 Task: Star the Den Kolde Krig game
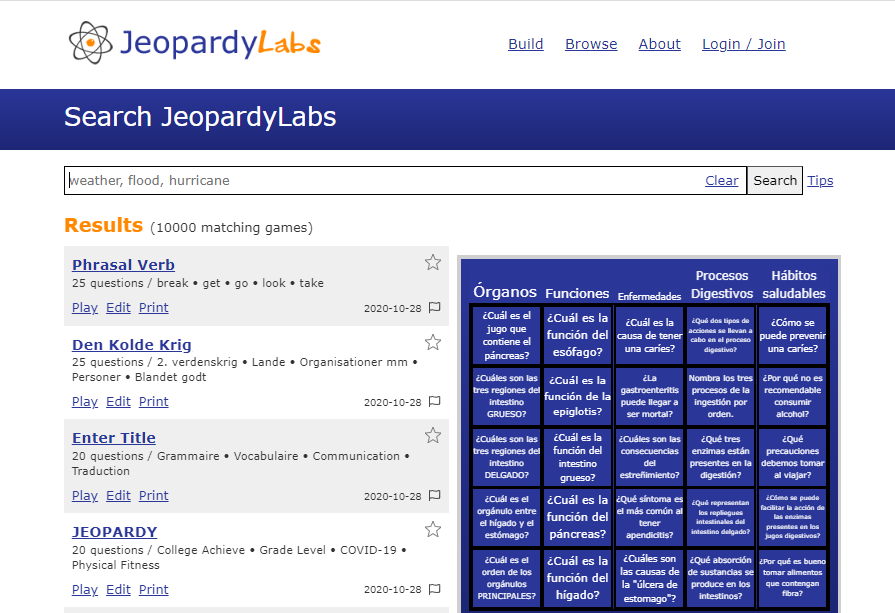433,342
